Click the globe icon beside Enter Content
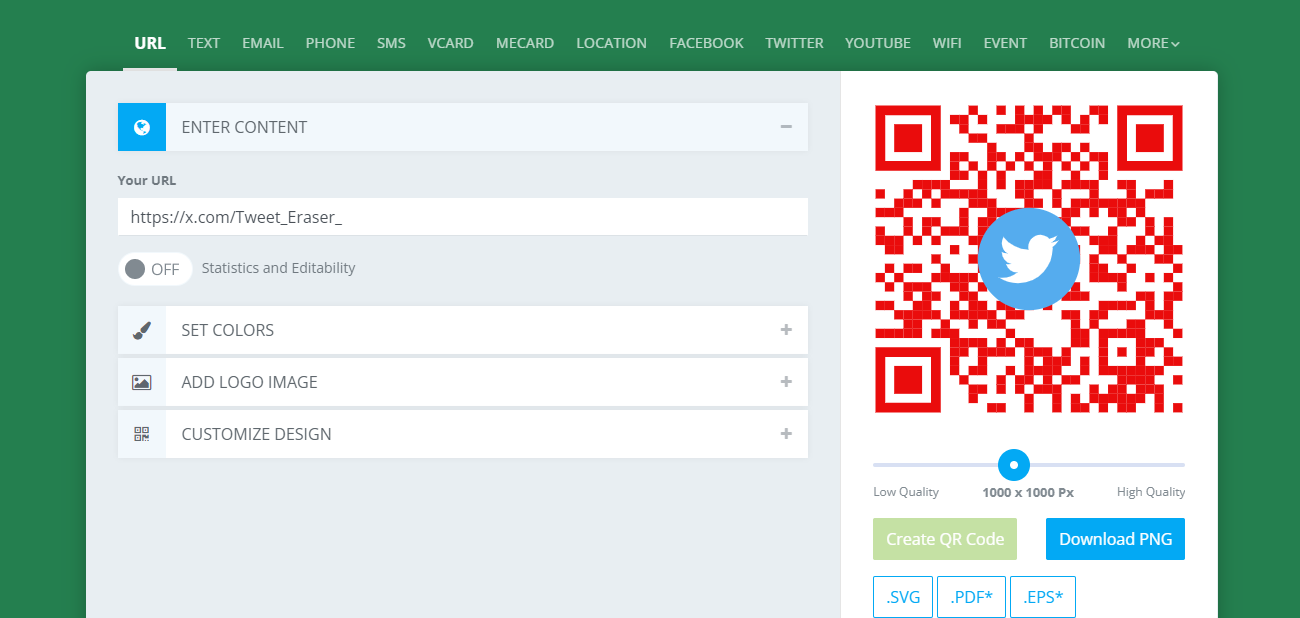This screenshot has height=618, width=1300. [x=142, y=127]
